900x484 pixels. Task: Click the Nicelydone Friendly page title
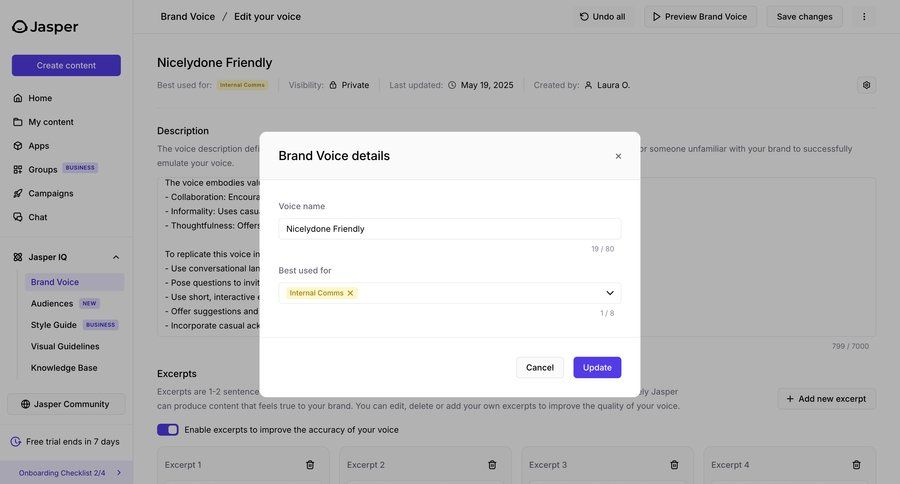[215, 63]
